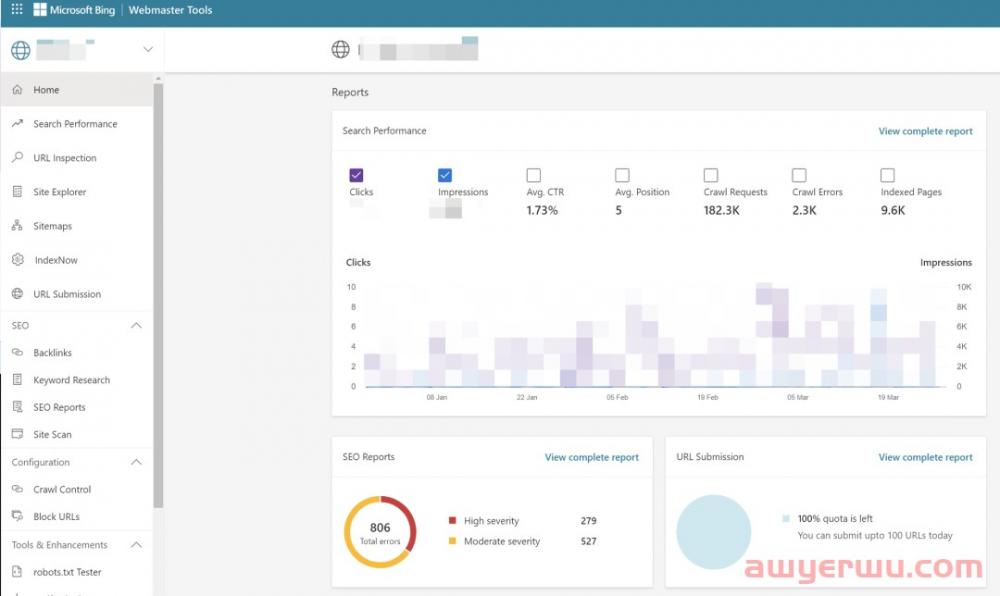Tick the Indexed Pages checkbox
The image size is (1000, 596).
[888, 175]
